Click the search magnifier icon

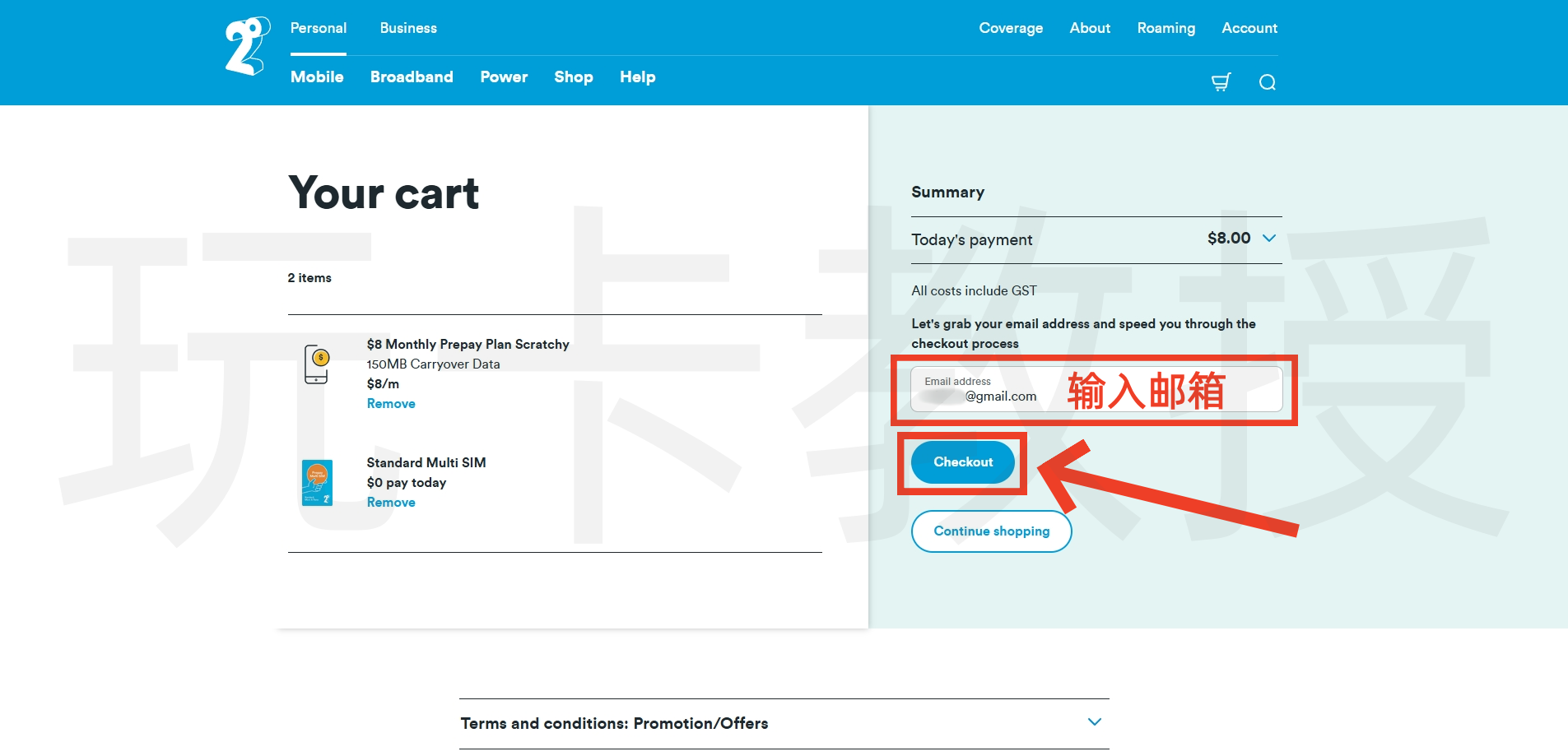point(1268,82)
